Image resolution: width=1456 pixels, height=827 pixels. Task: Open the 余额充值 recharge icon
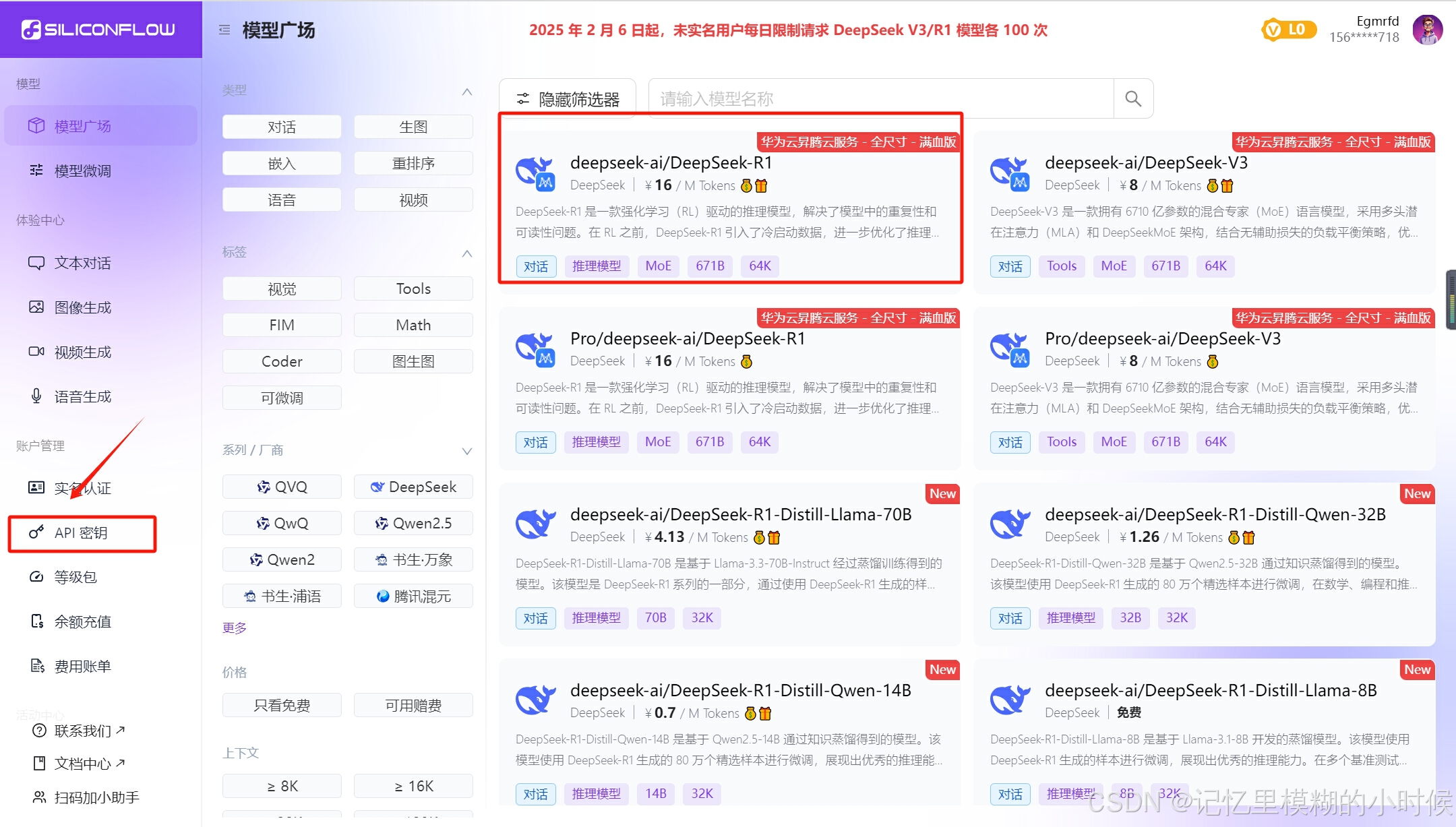pos(36,621)
